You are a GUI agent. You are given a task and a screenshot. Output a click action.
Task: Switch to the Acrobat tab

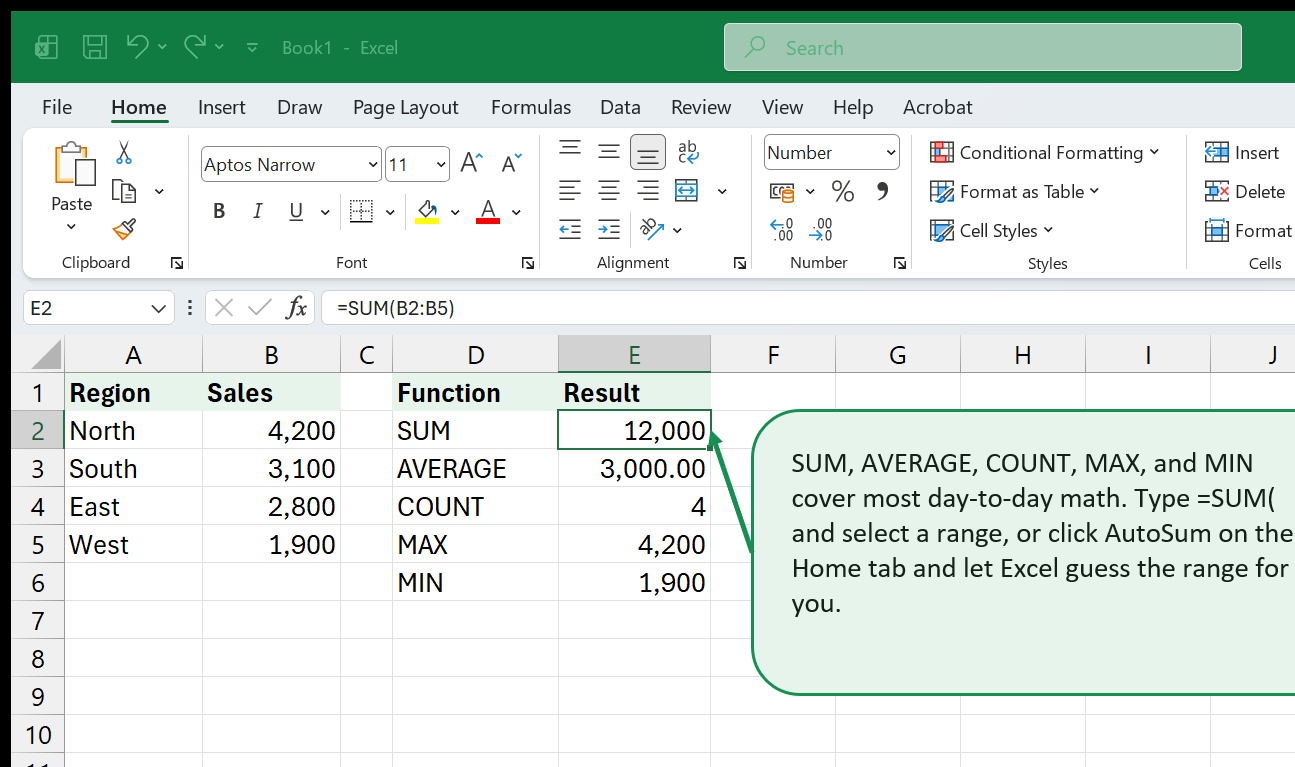(938, 107)
